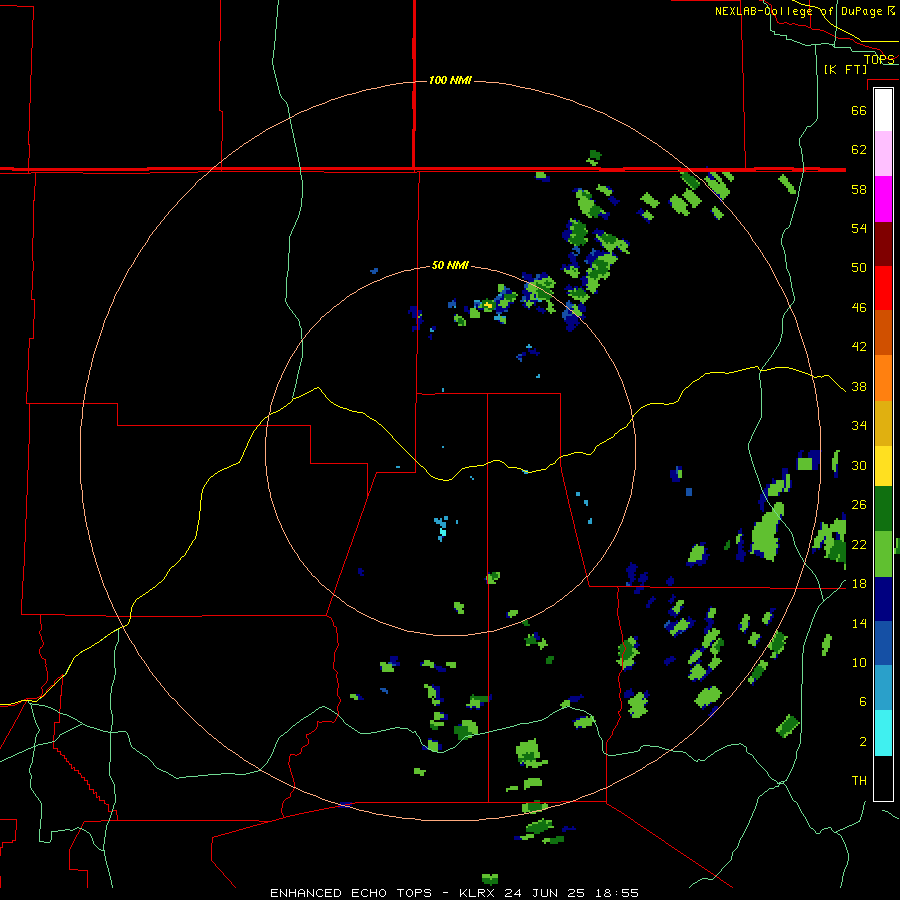The height and width of the screenshot is (900, 900).
Task: Select the dark red legend swatch
Action: click(x=883, y=243)
